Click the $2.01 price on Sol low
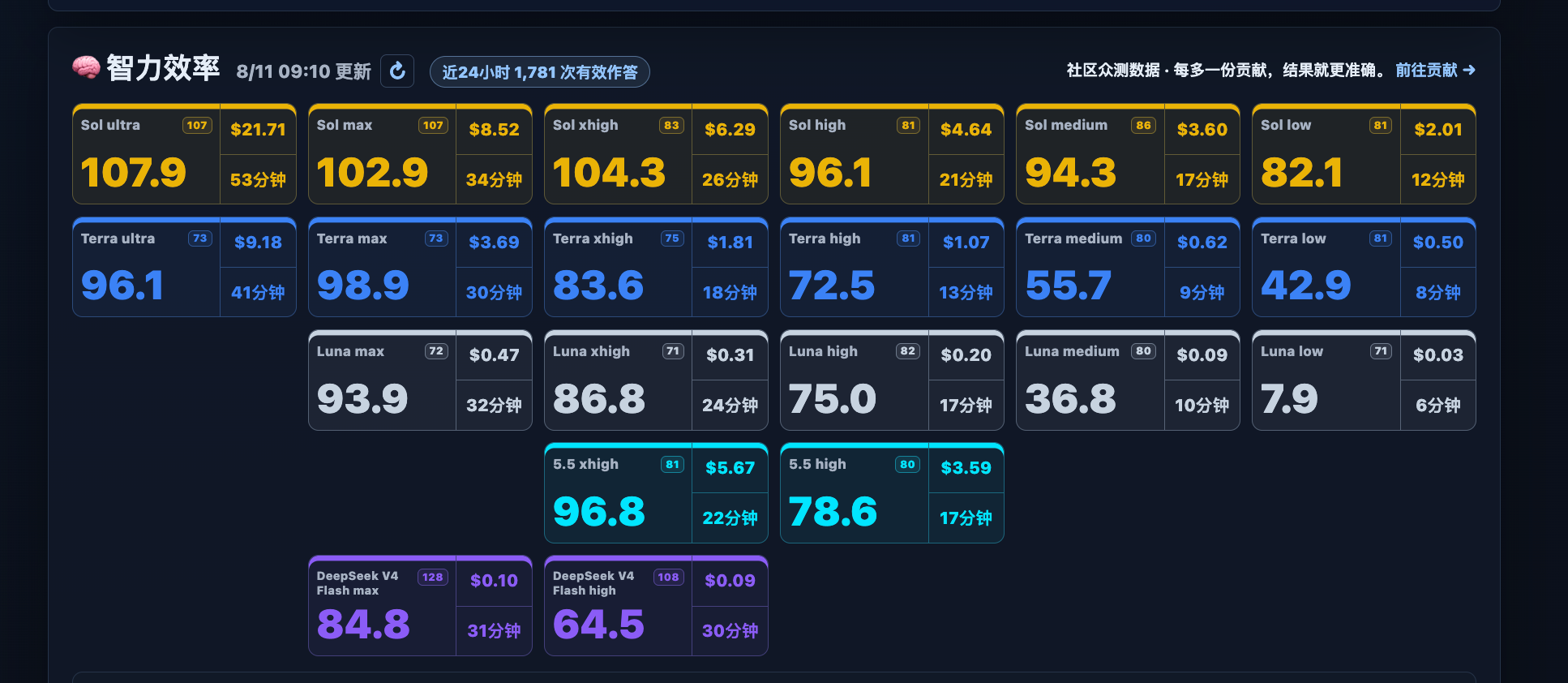Viewport: 1568px width, 683px height. [x=1438, y=130]
